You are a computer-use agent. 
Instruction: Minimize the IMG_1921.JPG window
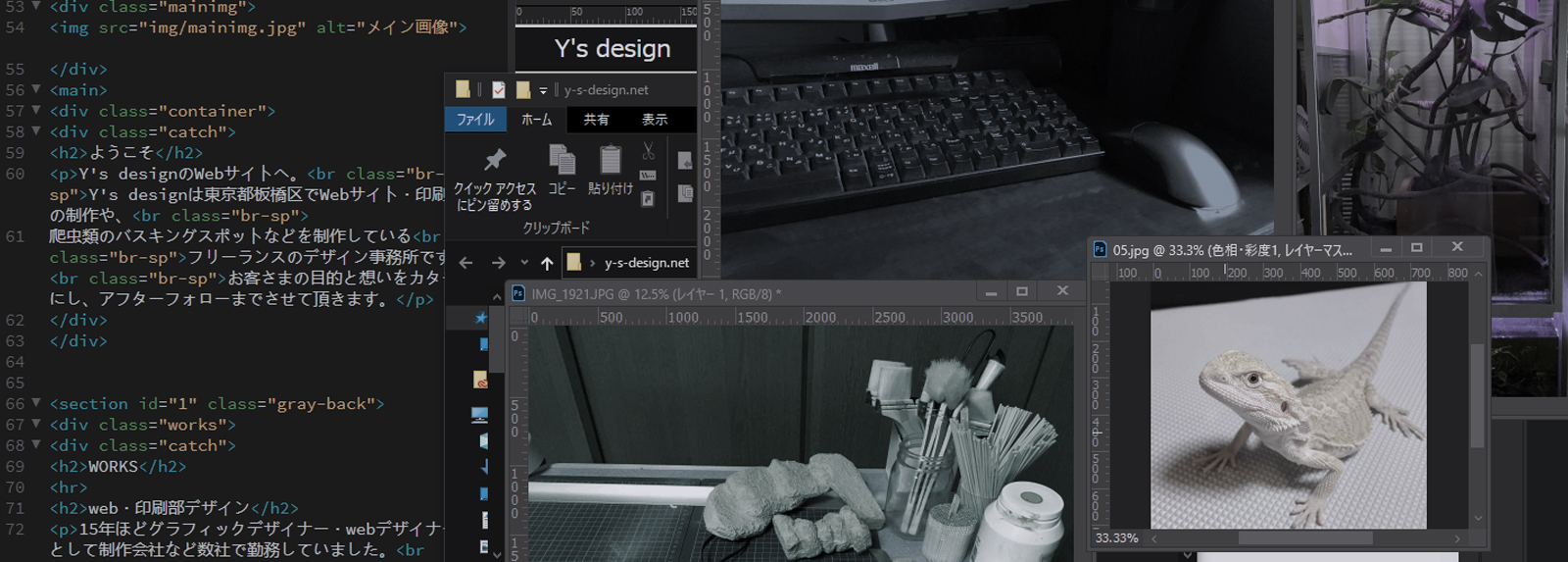991,292
